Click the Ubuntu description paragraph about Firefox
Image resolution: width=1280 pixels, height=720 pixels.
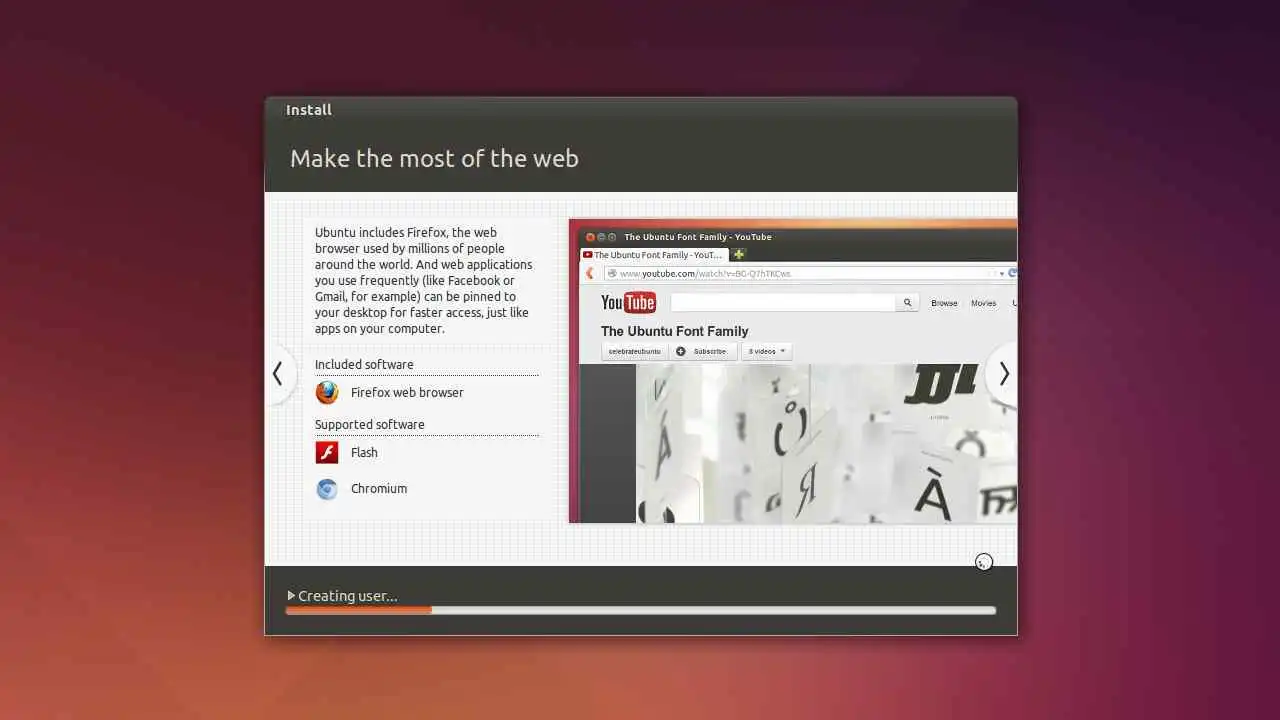424,281
